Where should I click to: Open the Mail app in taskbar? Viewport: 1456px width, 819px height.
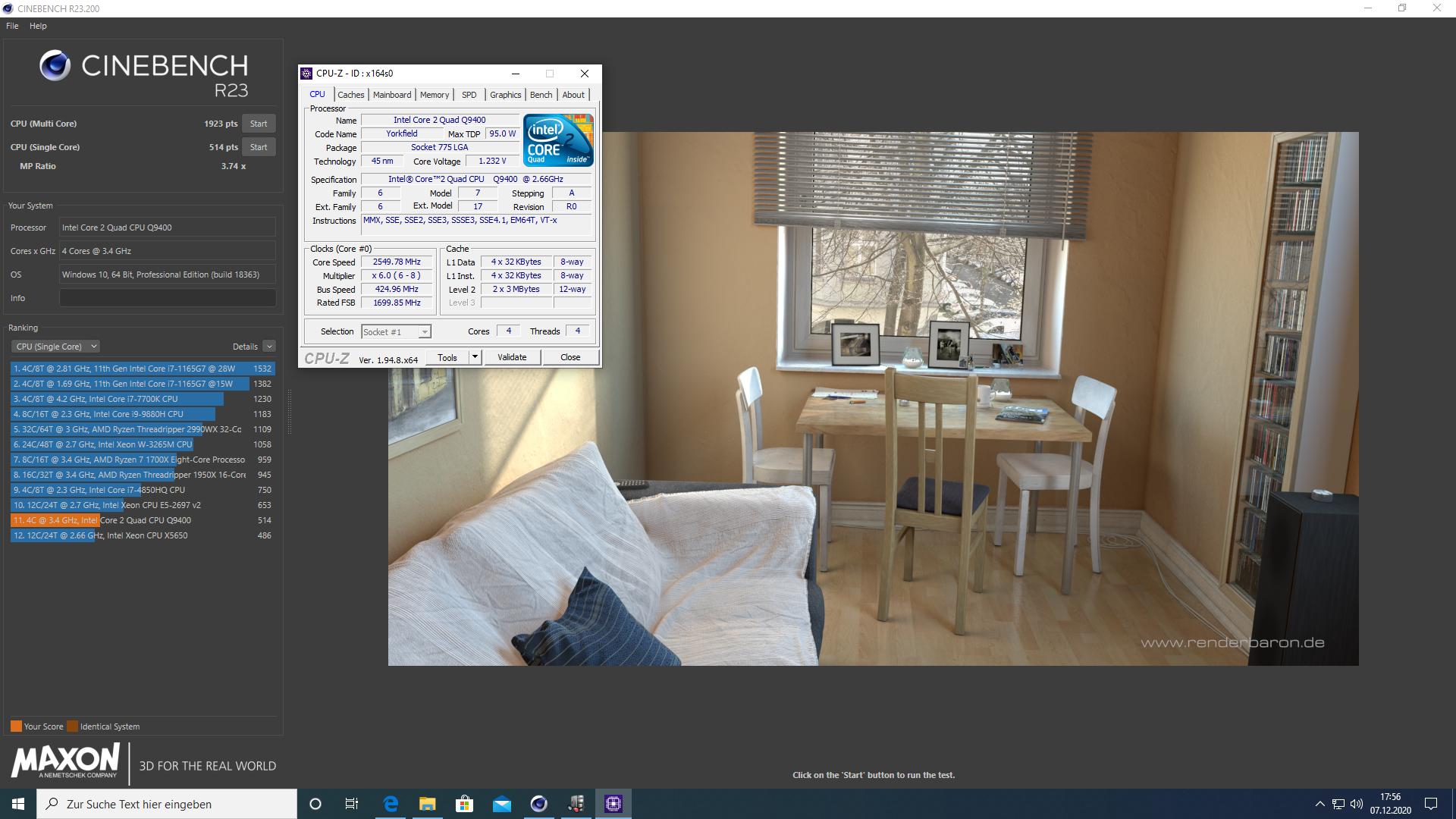(501, 804)
